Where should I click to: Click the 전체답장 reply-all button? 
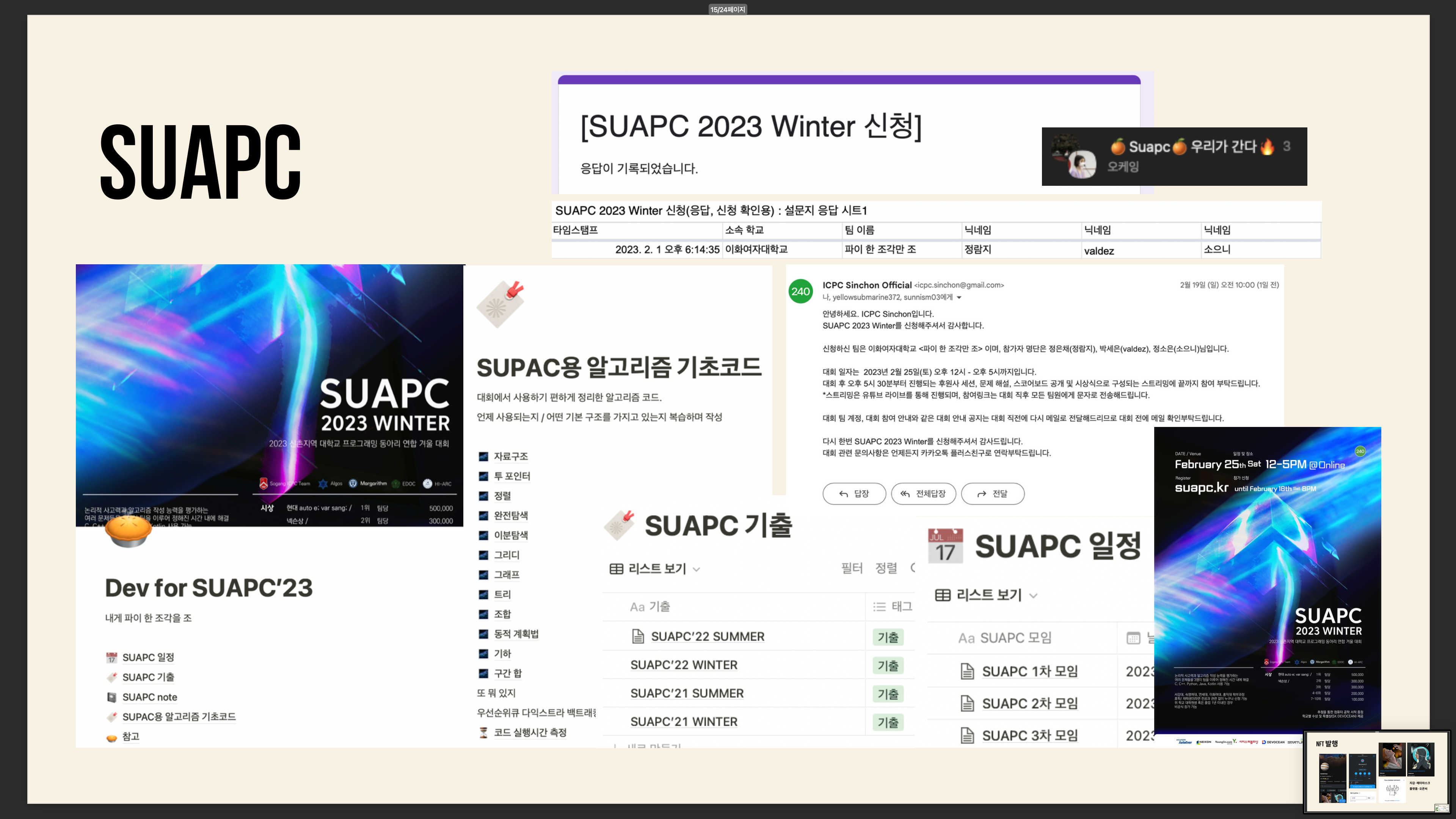pyautogui.click(x=923, y=493)
